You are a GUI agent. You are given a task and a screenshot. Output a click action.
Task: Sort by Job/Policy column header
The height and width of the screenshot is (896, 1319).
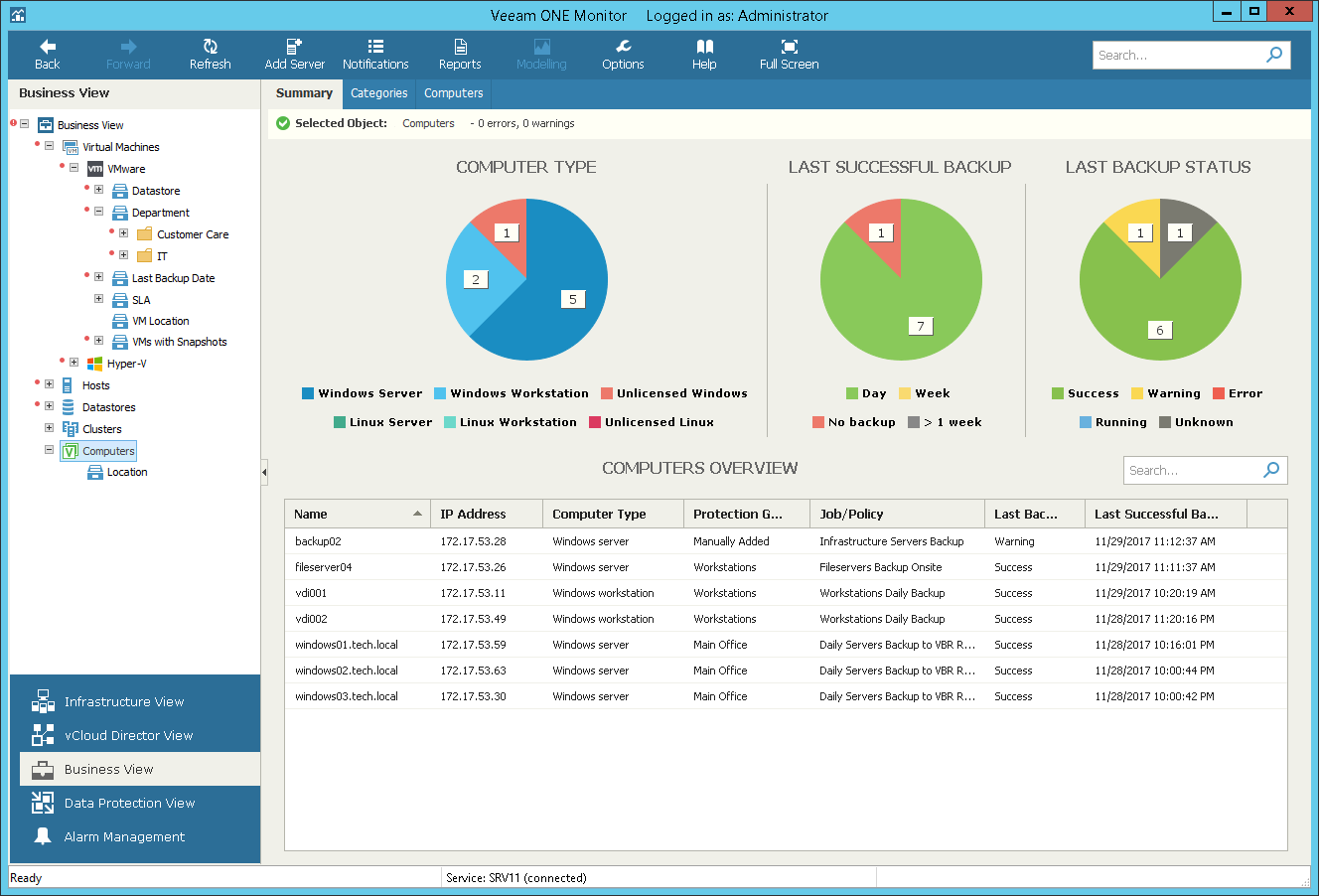coord(897,514)
